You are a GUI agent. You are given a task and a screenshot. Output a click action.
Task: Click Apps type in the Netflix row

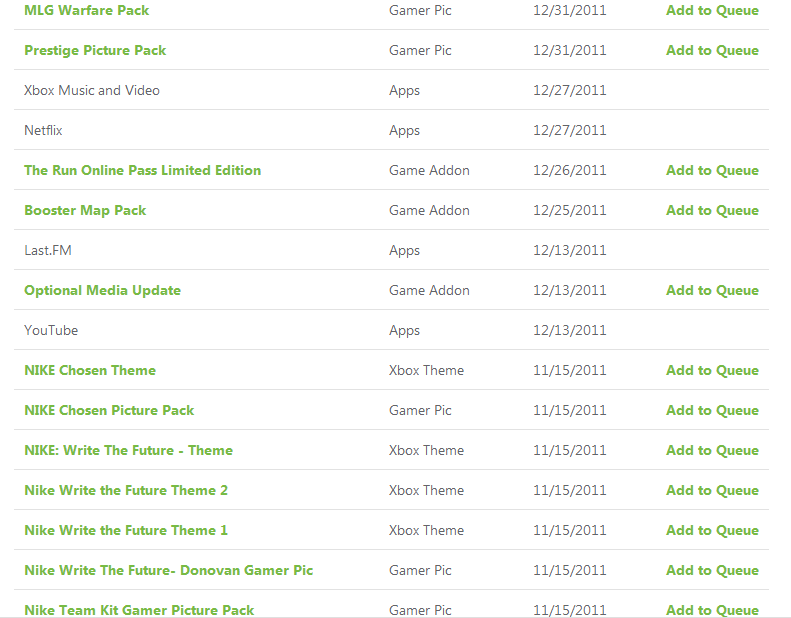point(404,131)
